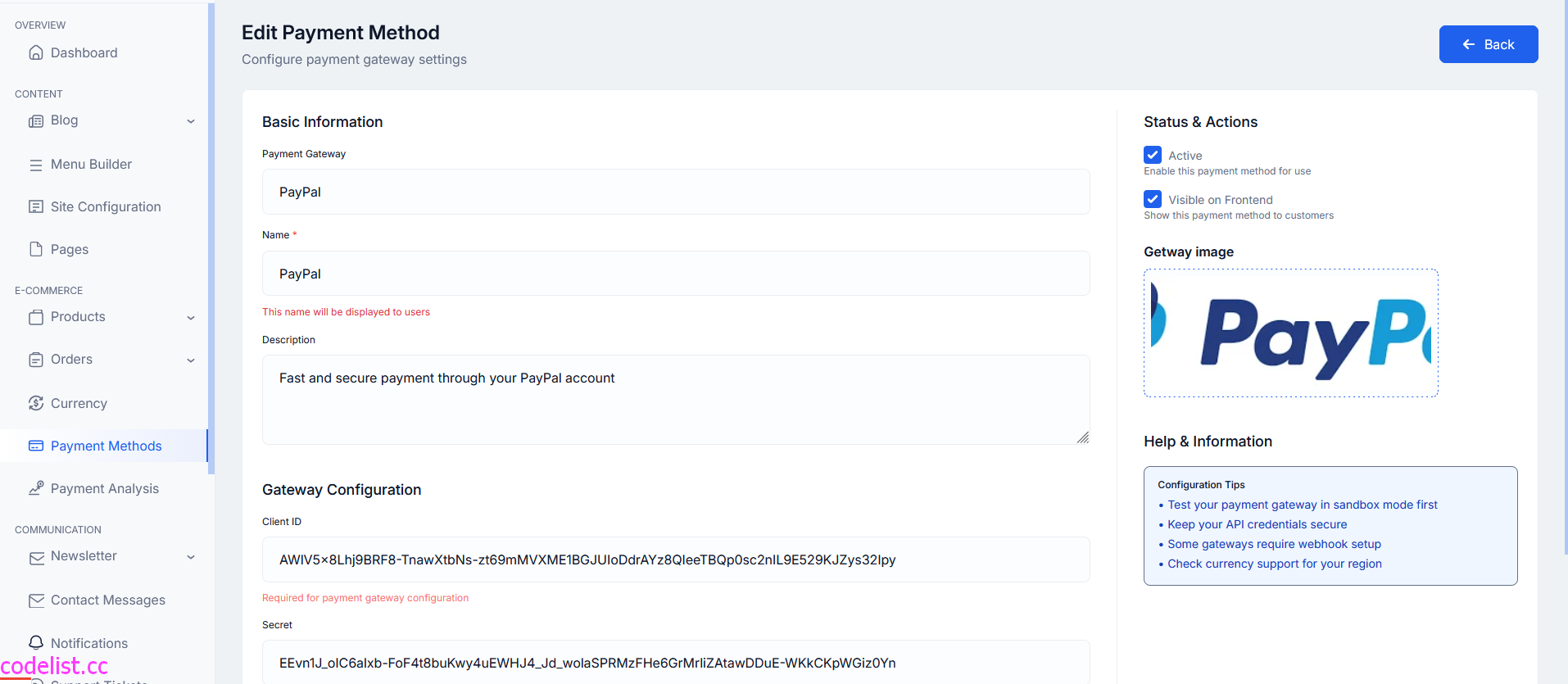1568x684 pixels.
Task: Click the Blog newspaper icon
Action: coord(36,120)
